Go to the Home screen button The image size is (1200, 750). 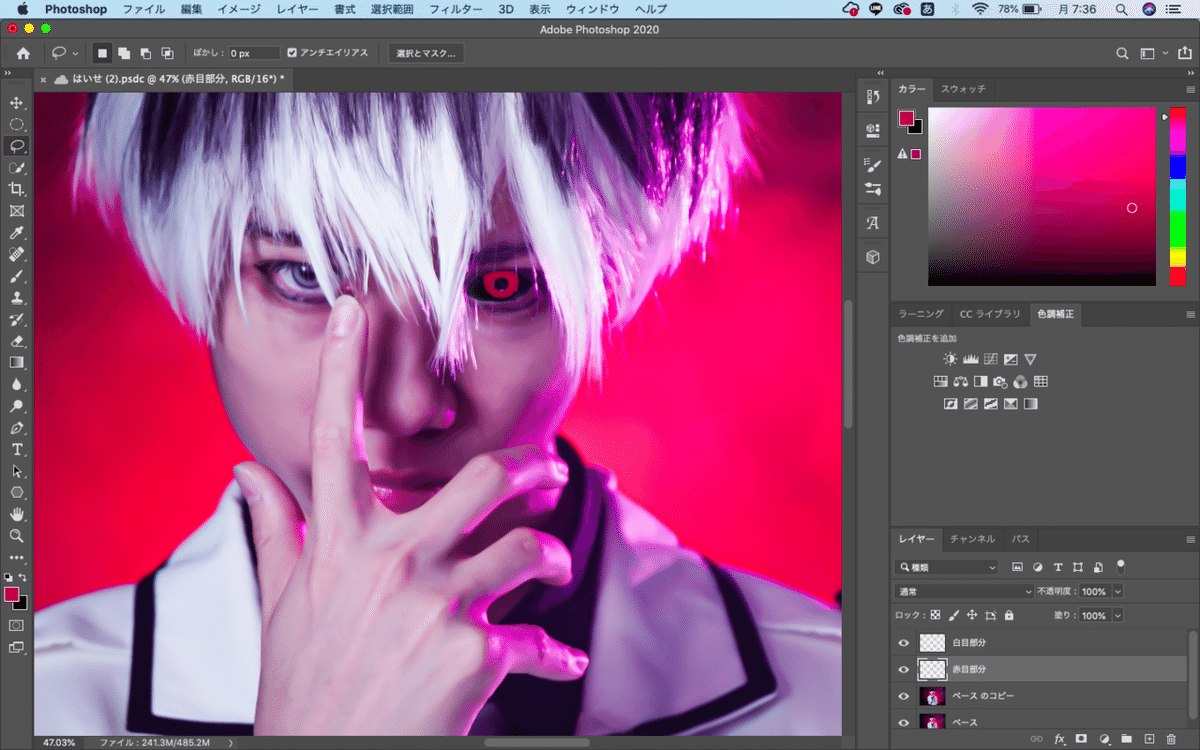click(x=23, y=53)
